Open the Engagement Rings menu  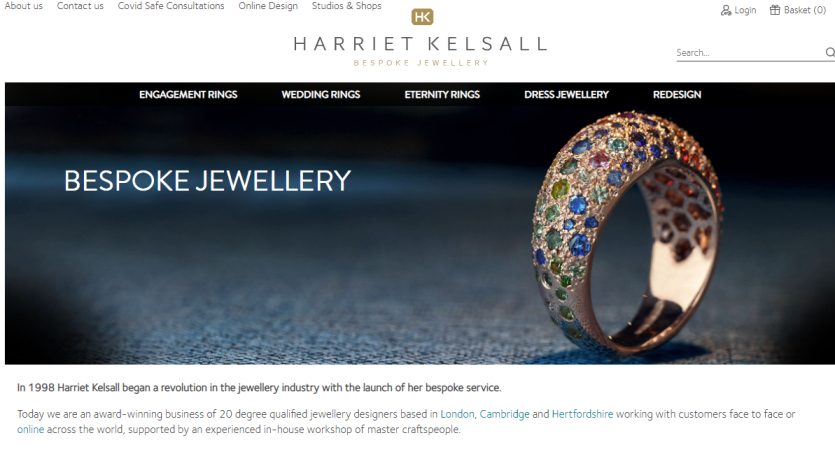coord(188,95)
